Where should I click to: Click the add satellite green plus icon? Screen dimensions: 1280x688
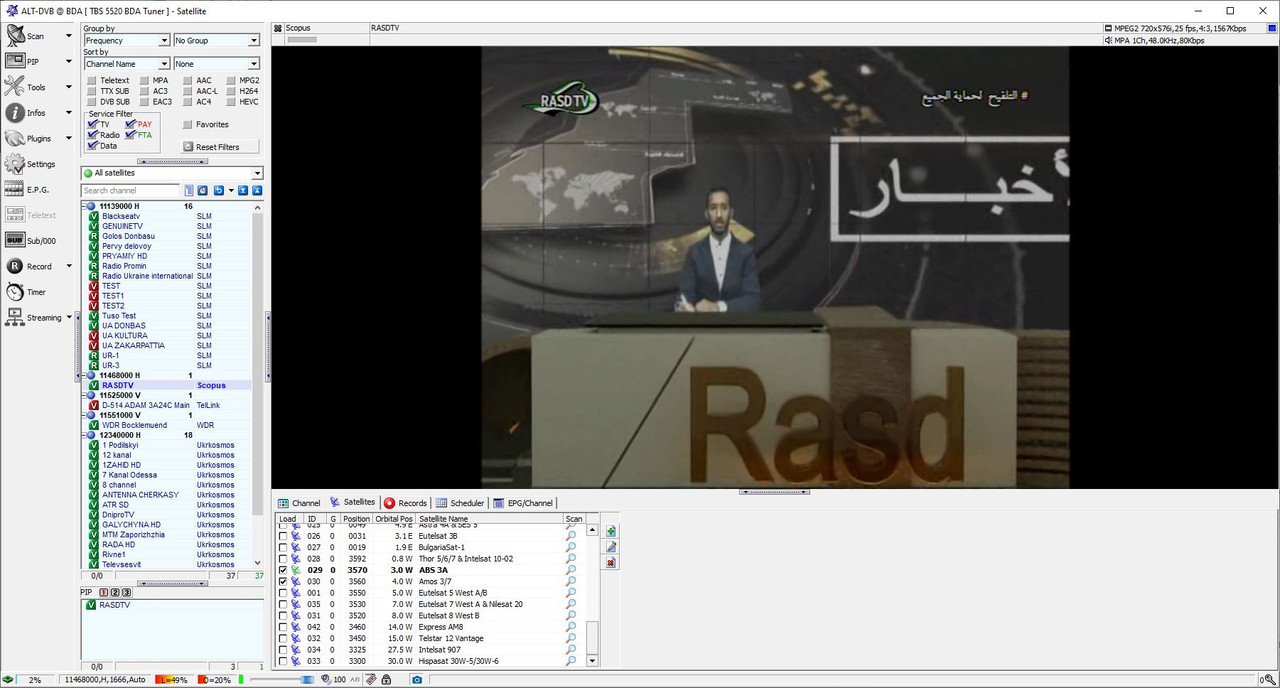(x=611, y=531)
